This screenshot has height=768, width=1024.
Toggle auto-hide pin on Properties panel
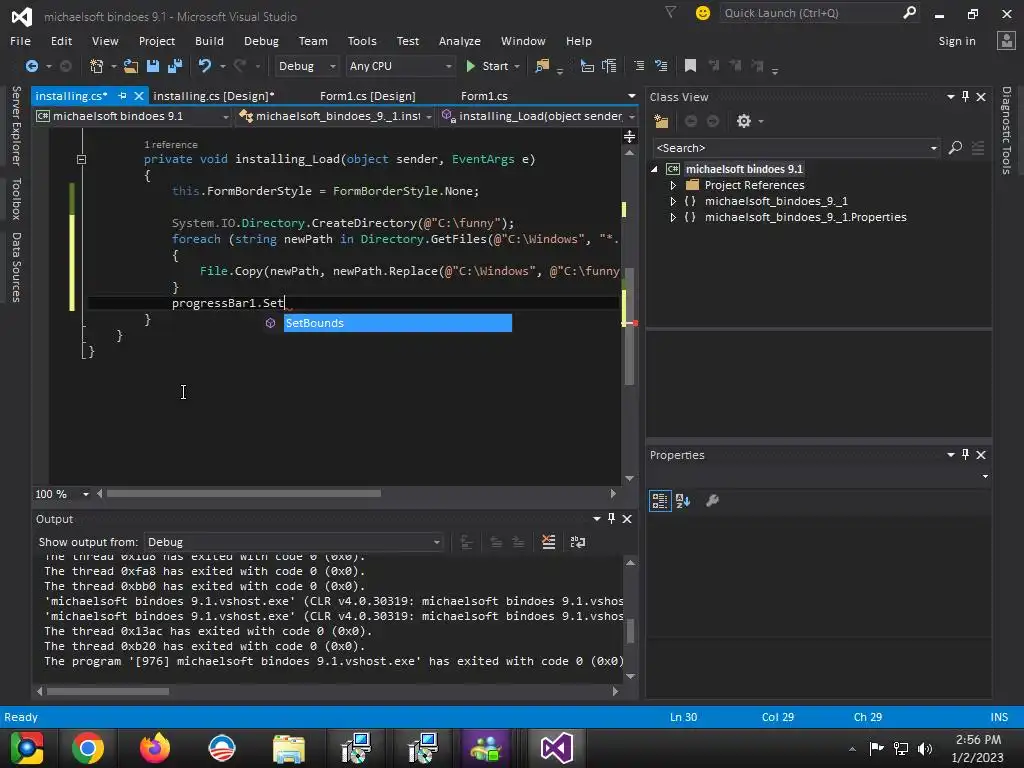tap(965, 455)
